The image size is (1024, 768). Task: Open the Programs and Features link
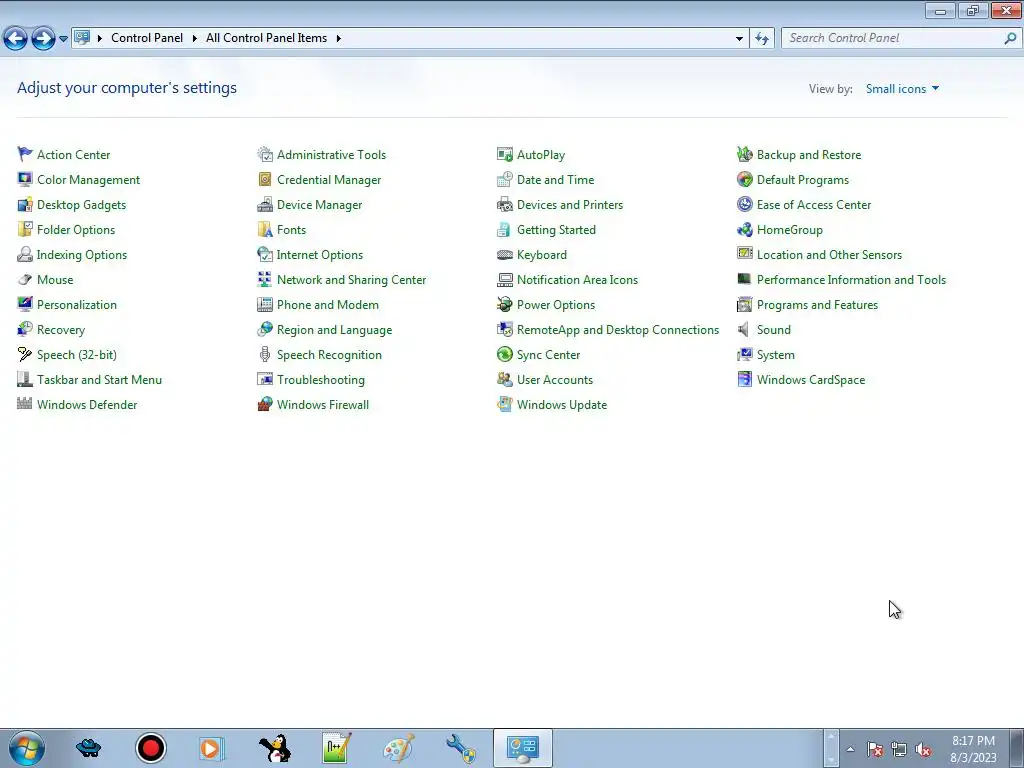(817, 305)
